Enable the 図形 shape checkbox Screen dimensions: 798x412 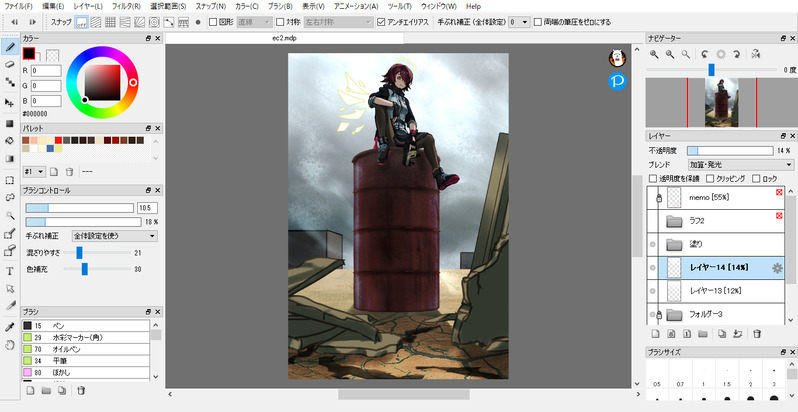tap(214, 22)
